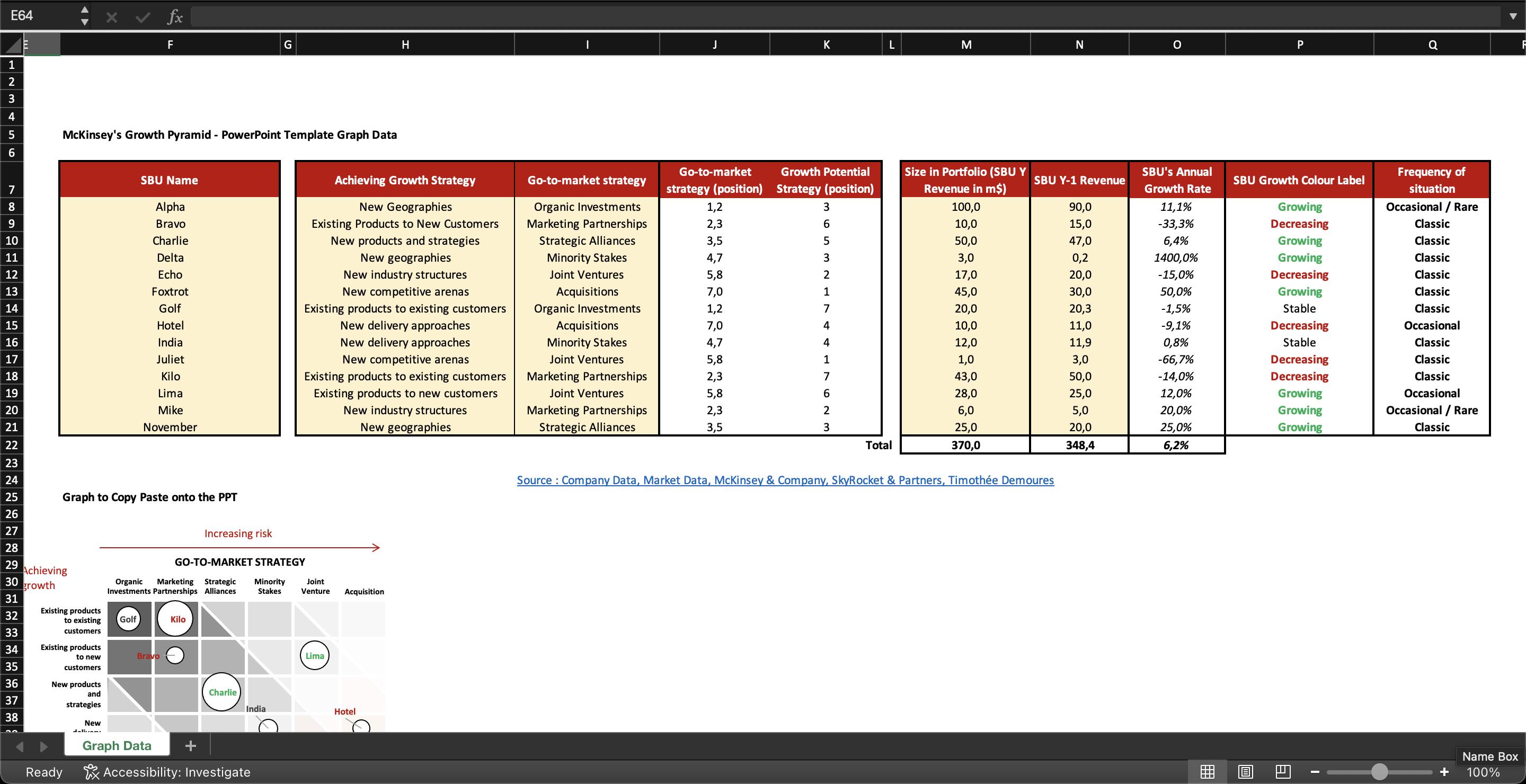Open the Graph Data sheet tab

pyautogui.click(x=117, y=745)
